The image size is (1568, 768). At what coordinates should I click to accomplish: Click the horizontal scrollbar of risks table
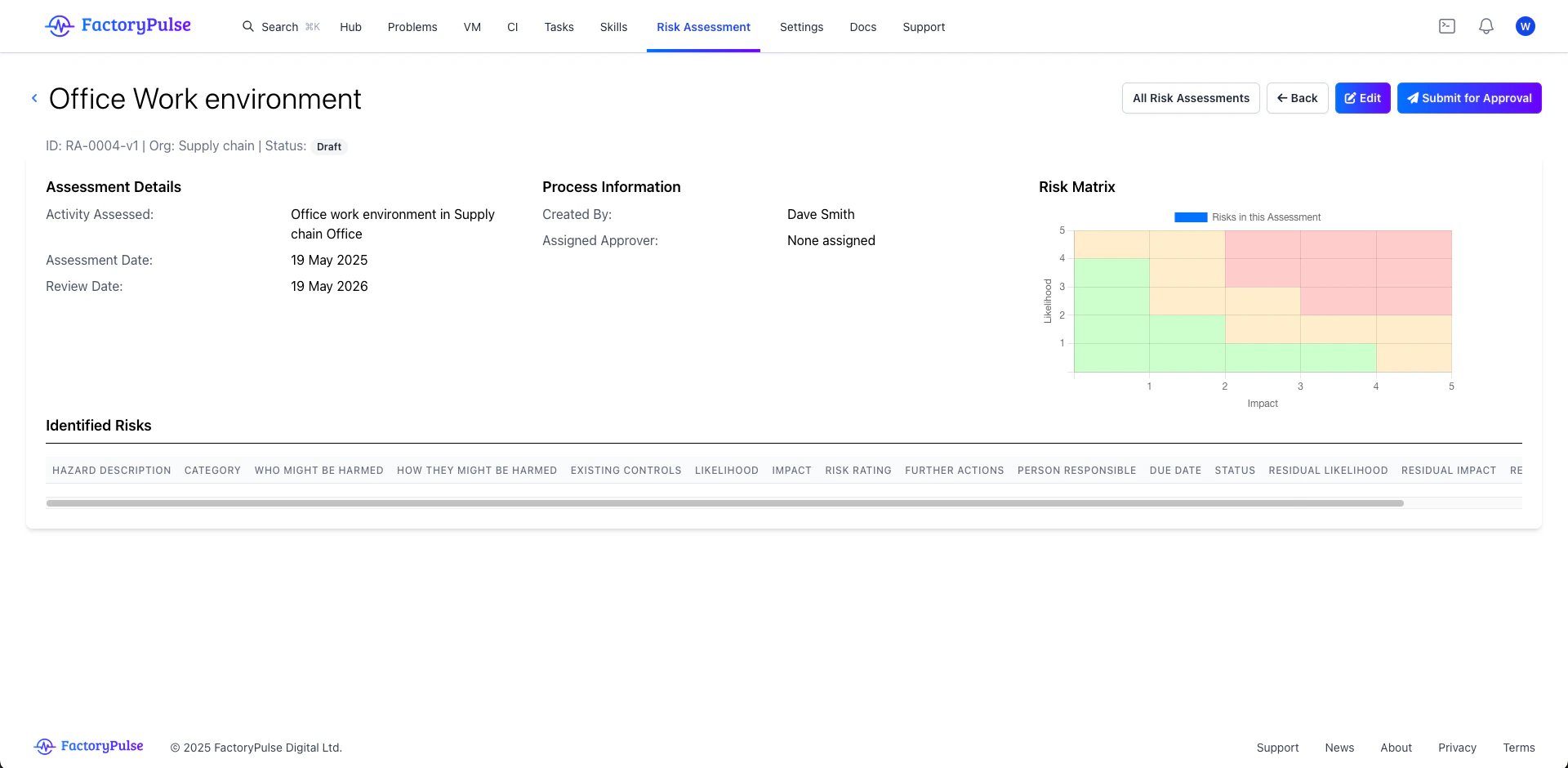click(725, 503)
